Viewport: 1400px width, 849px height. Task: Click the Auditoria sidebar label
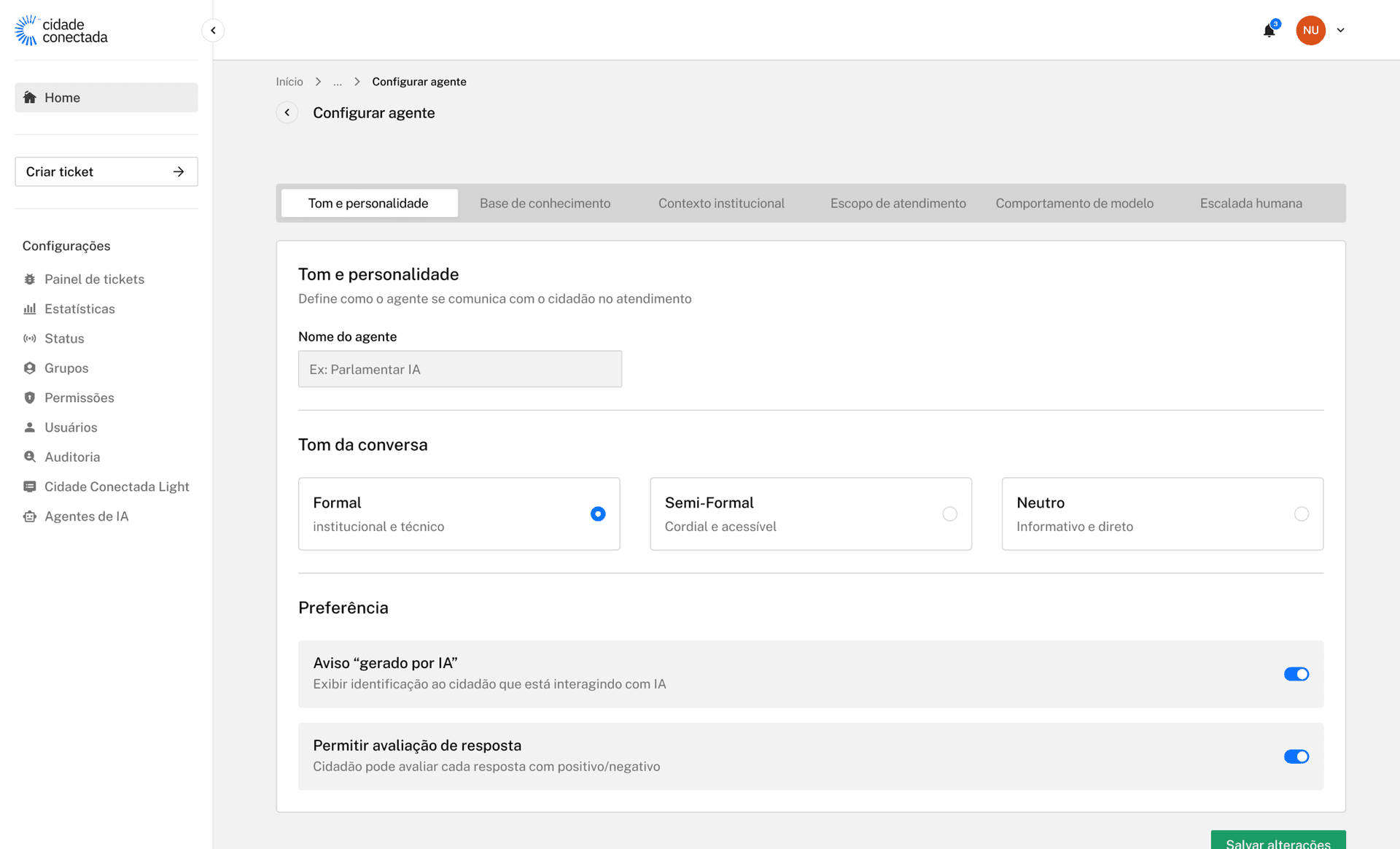coord(72,457)
